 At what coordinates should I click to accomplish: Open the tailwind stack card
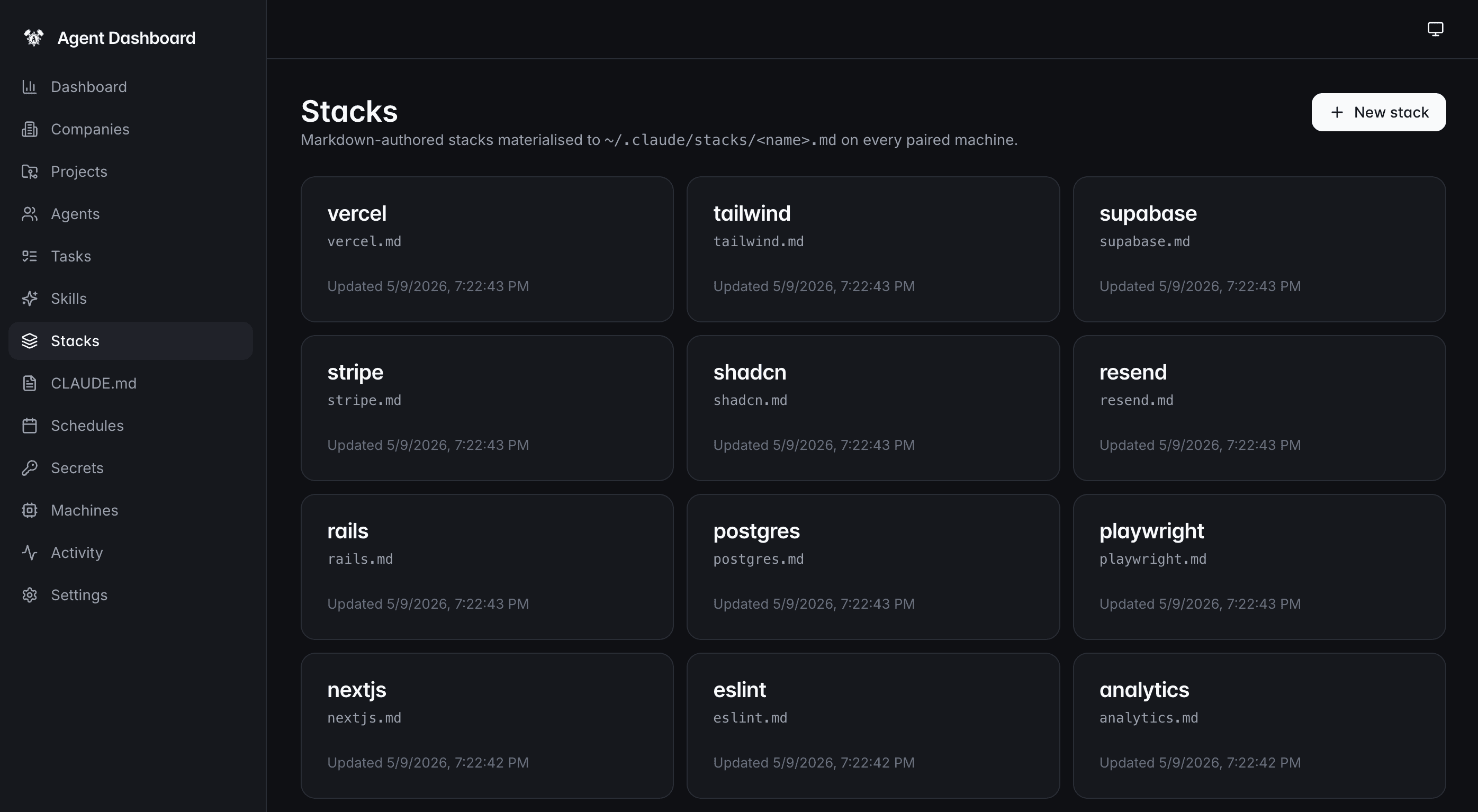click(x=873, y=250)
